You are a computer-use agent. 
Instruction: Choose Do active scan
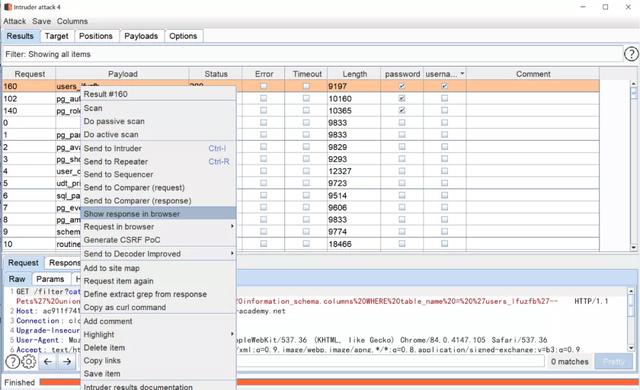(x=159, y=134)
